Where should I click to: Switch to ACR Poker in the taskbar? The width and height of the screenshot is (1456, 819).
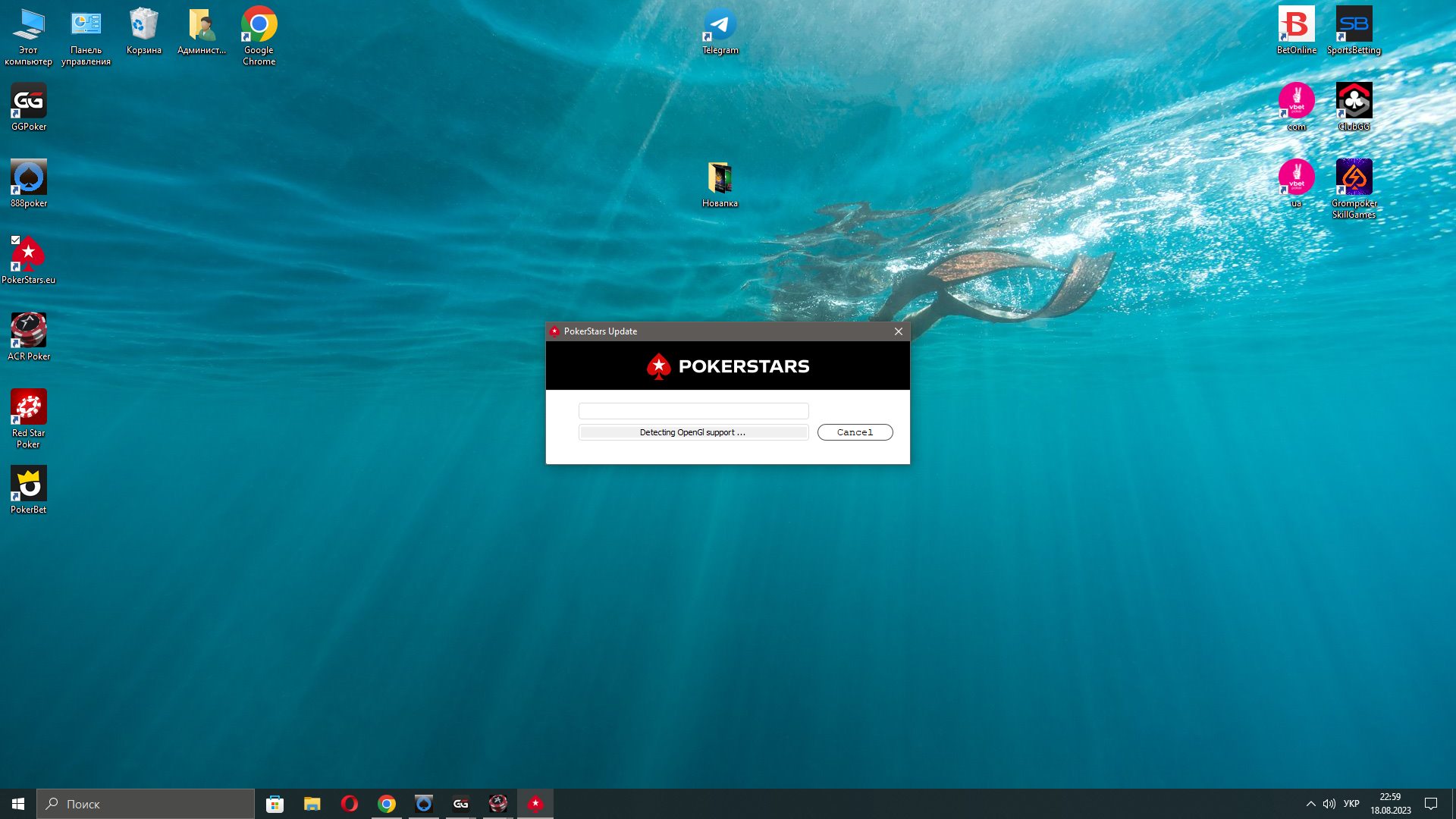click(497, 804)
